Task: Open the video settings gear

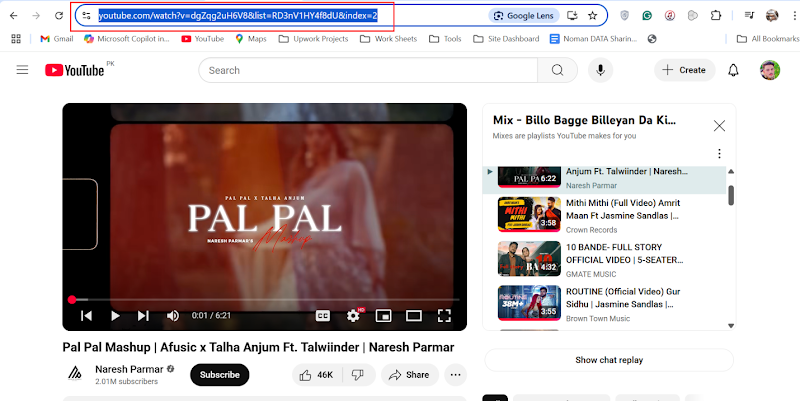Action: (x=353, y=316)
